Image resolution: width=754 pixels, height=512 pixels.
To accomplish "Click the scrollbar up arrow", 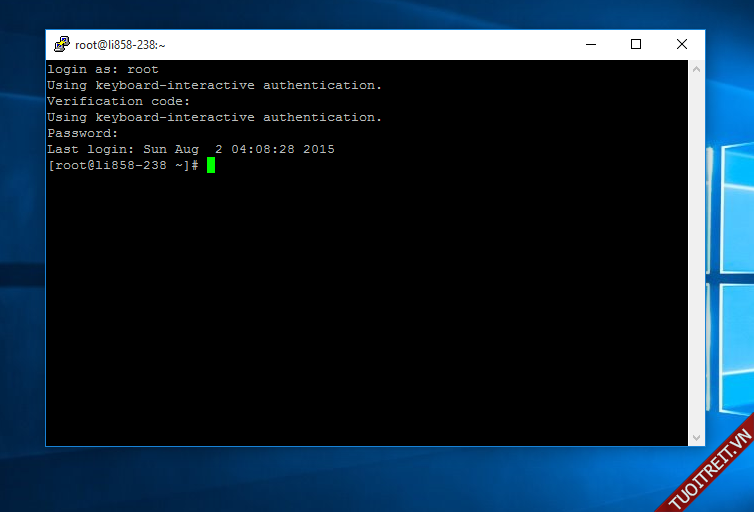I will (697, 69).
